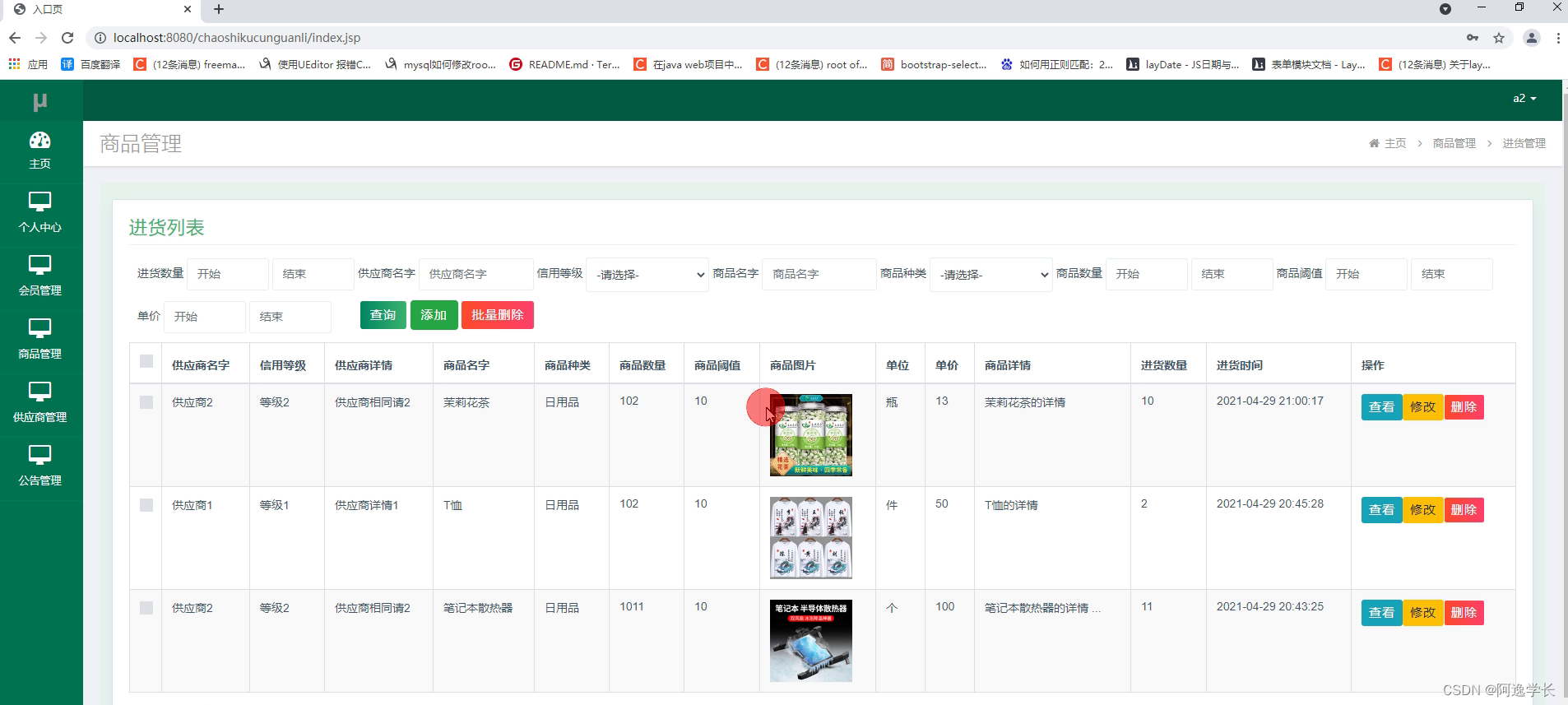Screen dimensions: 1568x705
Task: Click 修改 for the 笔记本散热器 row
Action: [1422, 613]
